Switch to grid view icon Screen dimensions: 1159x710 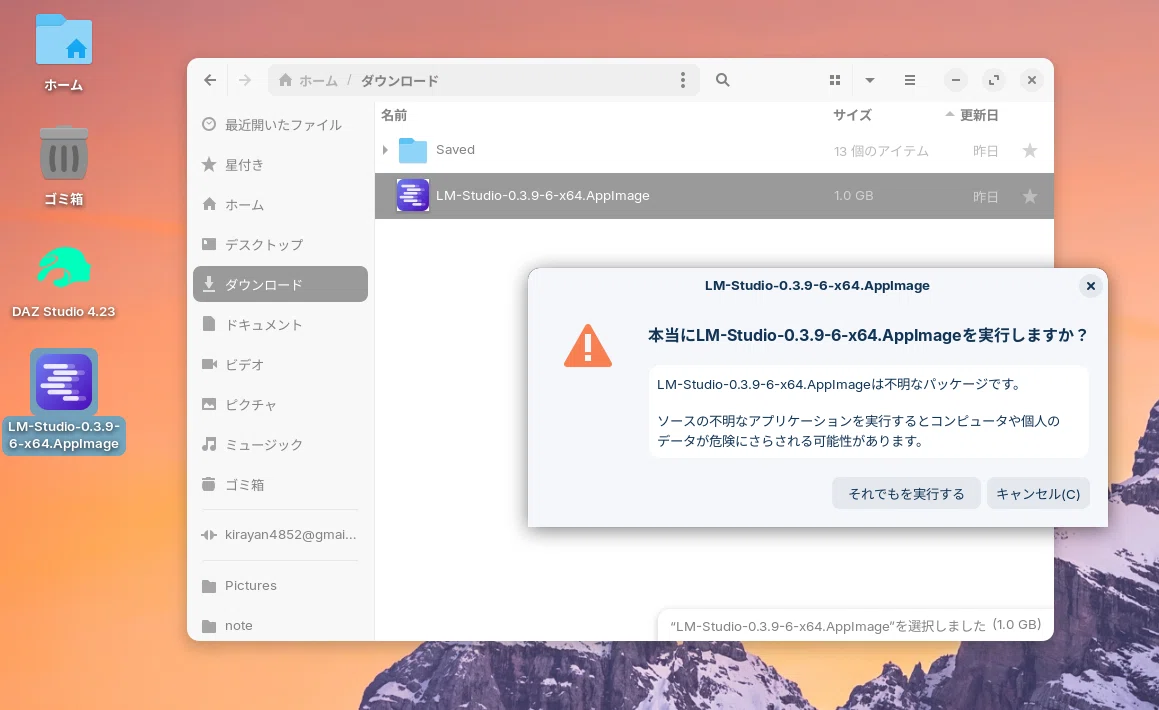pos(835,80)
